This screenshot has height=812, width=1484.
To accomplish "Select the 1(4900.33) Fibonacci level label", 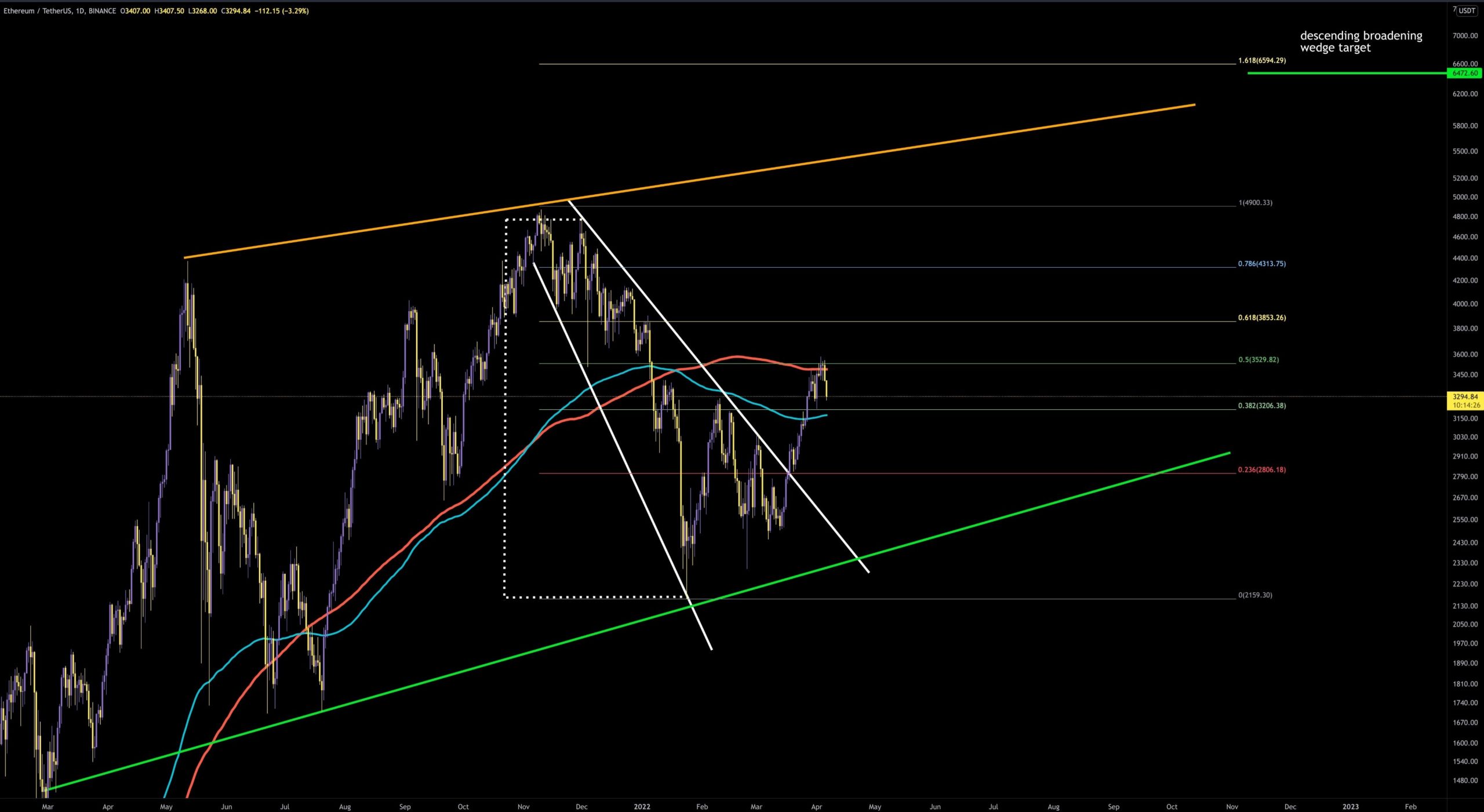I will click(1255, 203).
